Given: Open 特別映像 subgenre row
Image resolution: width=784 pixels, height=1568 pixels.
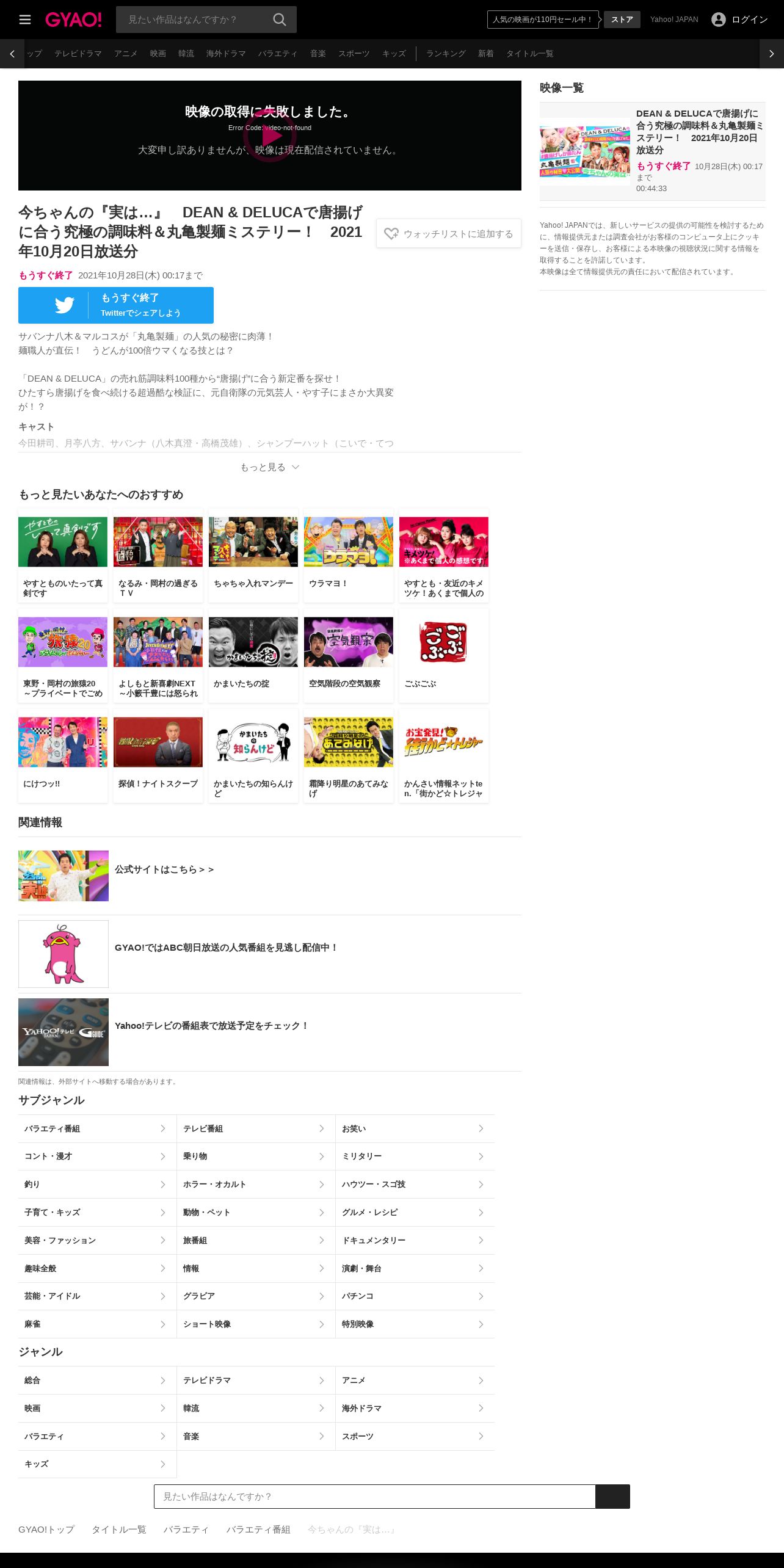Looking at the screenshot, I should click(415, 1324).
